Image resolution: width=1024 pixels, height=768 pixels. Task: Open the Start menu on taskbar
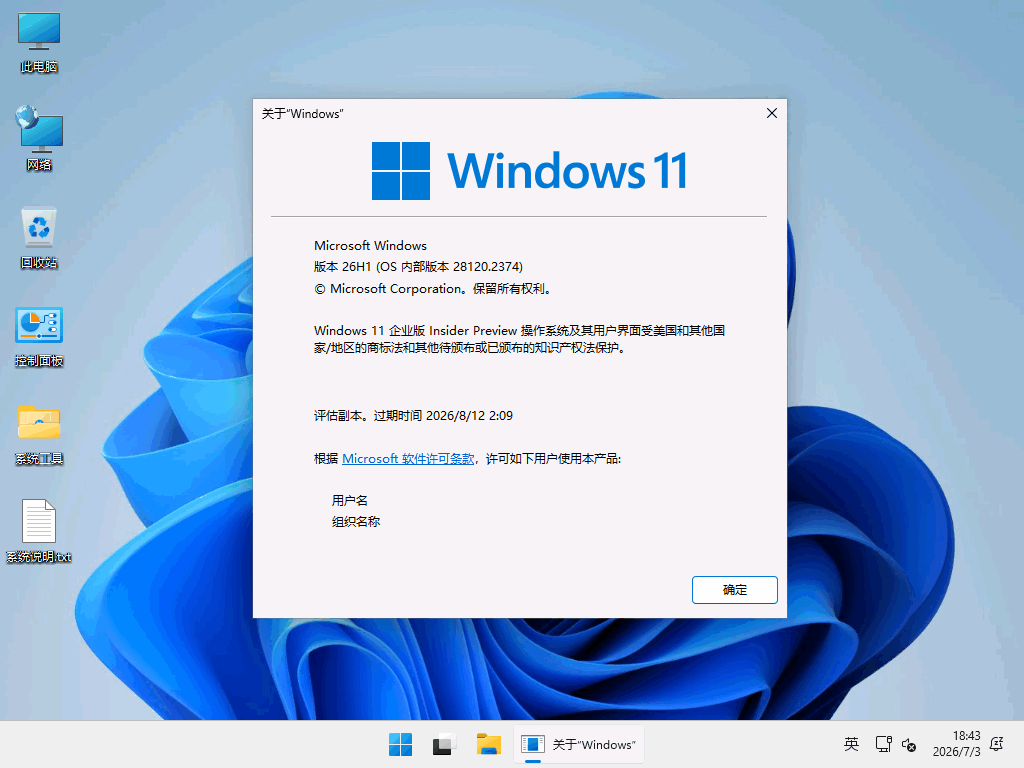[400, 744]
